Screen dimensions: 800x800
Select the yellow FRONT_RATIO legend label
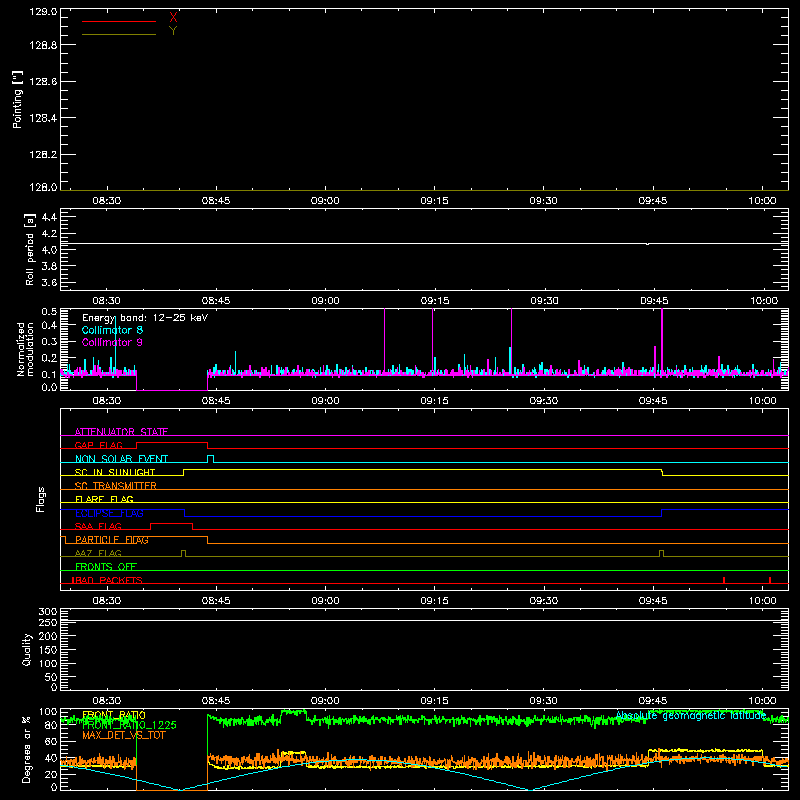pyautogui.click(x=114, y=715)
